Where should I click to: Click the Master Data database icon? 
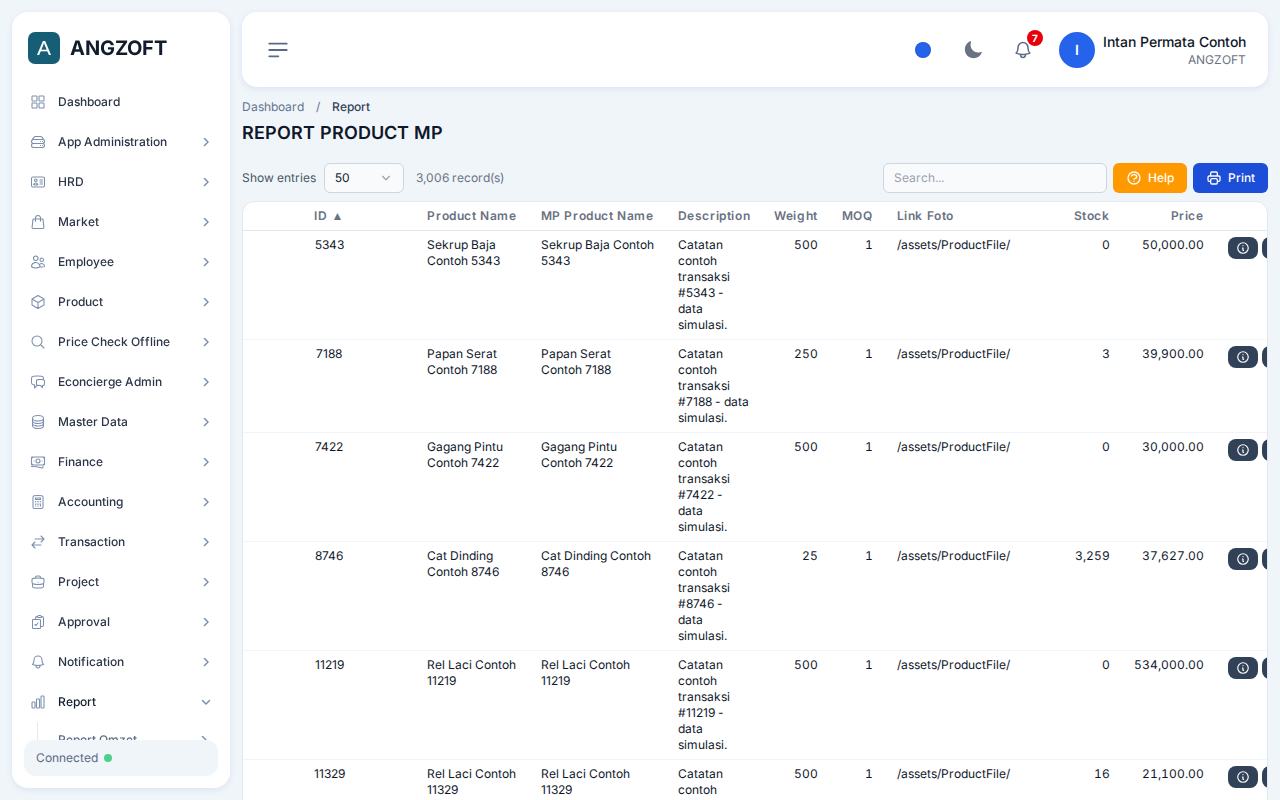(x=38, y=422)
